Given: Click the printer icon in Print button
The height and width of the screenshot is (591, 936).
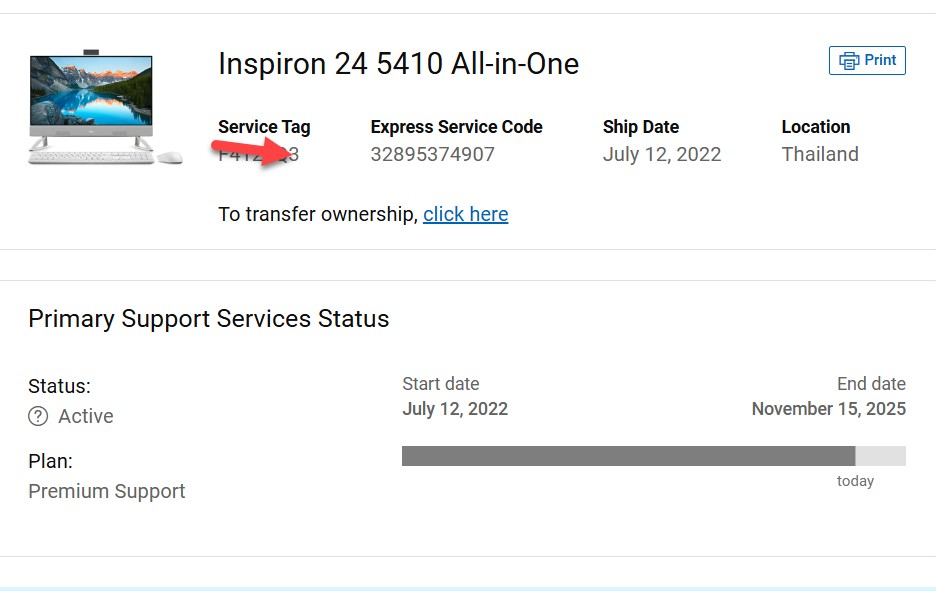Looking at the screenshot, I should (x=849, y=61).
